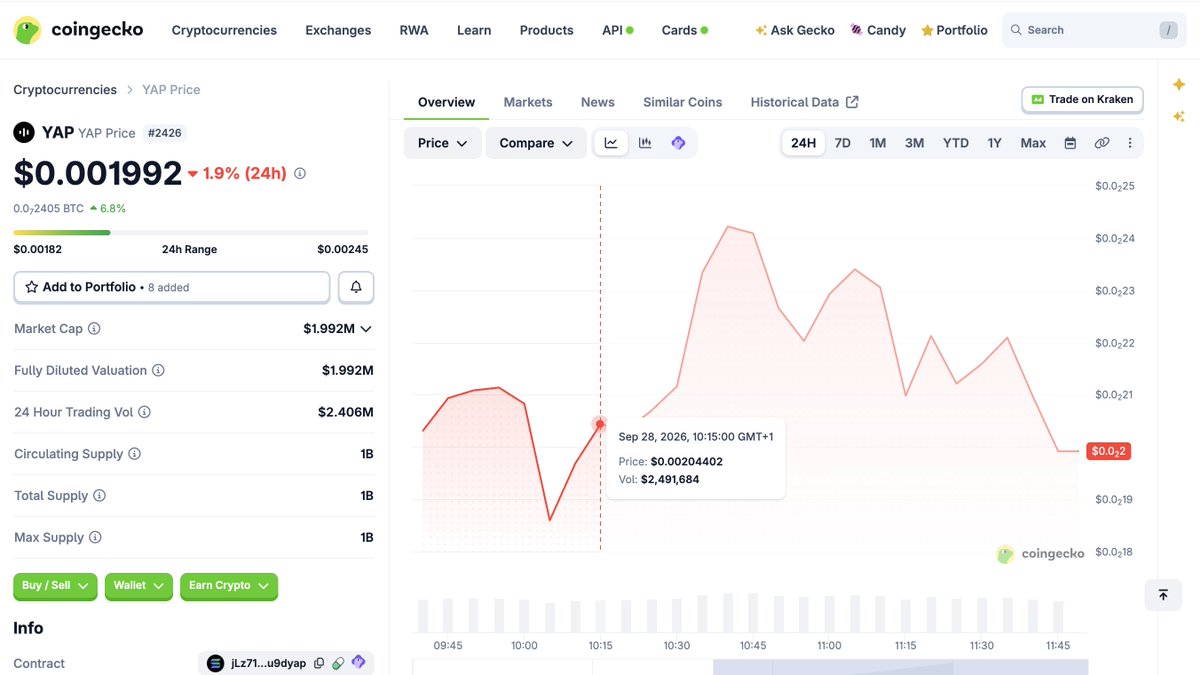Open the Cryptocurrencies nav menu

224,30
